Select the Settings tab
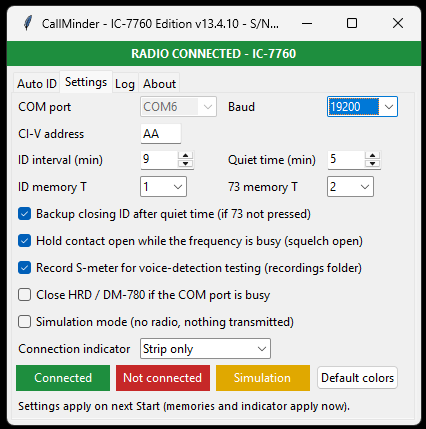The width and height of the screenshot is (426, 429). [x=86, y=82]
